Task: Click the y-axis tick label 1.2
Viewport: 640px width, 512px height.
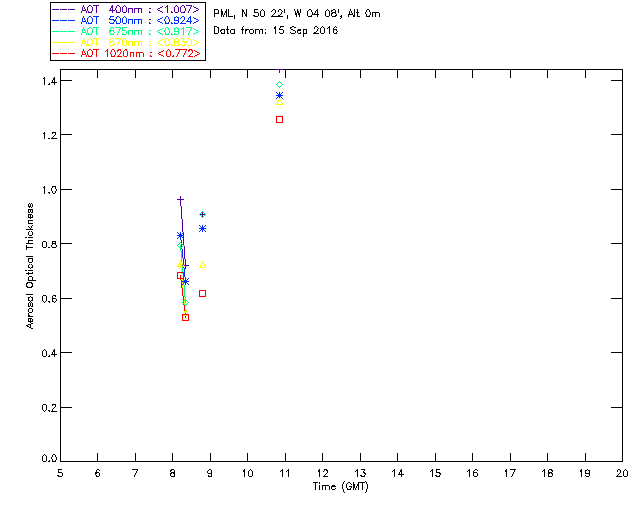Action: pyautogui.click(x=49, y=135)
